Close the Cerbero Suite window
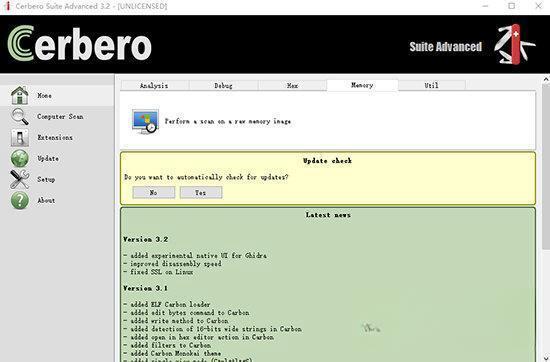Image resolution: width=550 pixels, height=362 pixels. (538, 6)
